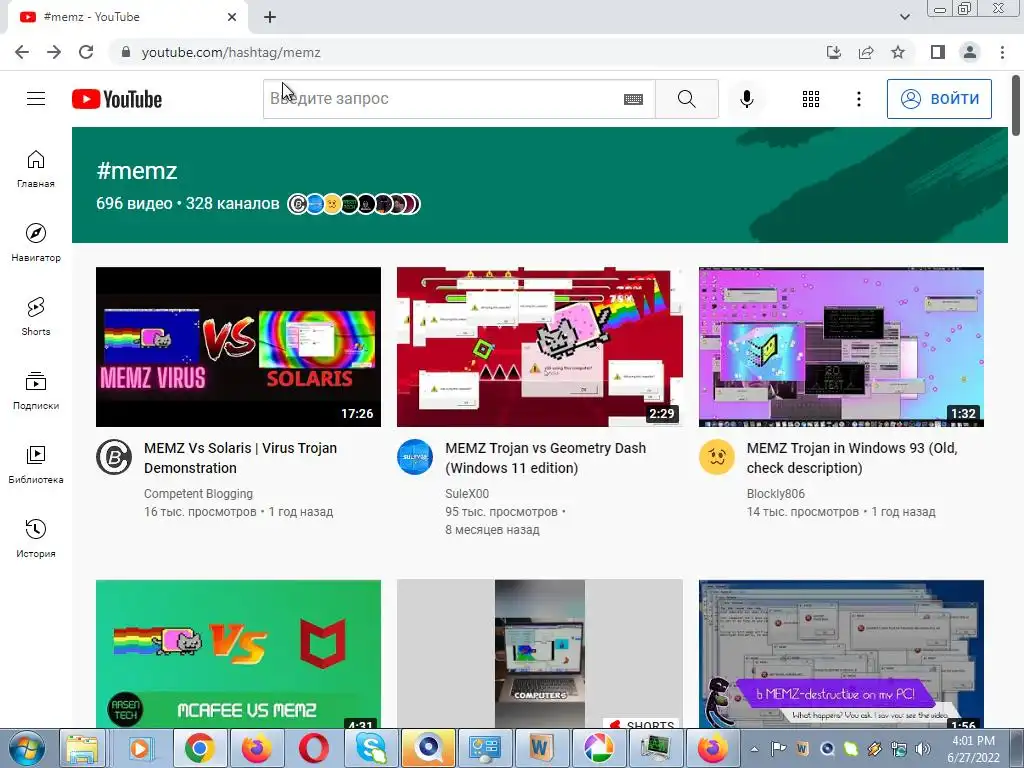Start voice search with microphone icon
The height and width of the screenshot is (768, 1024).
746,99
